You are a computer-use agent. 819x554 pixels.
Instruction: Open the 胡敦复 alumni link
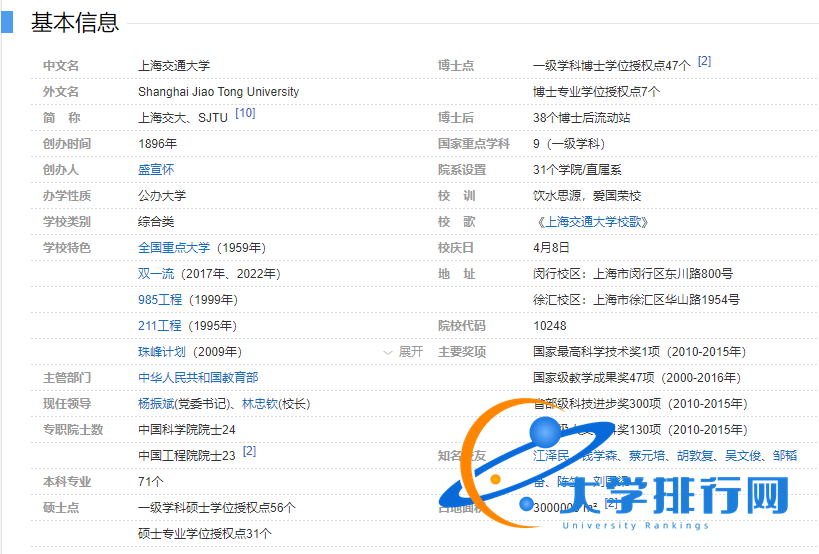tap(695, 456)
